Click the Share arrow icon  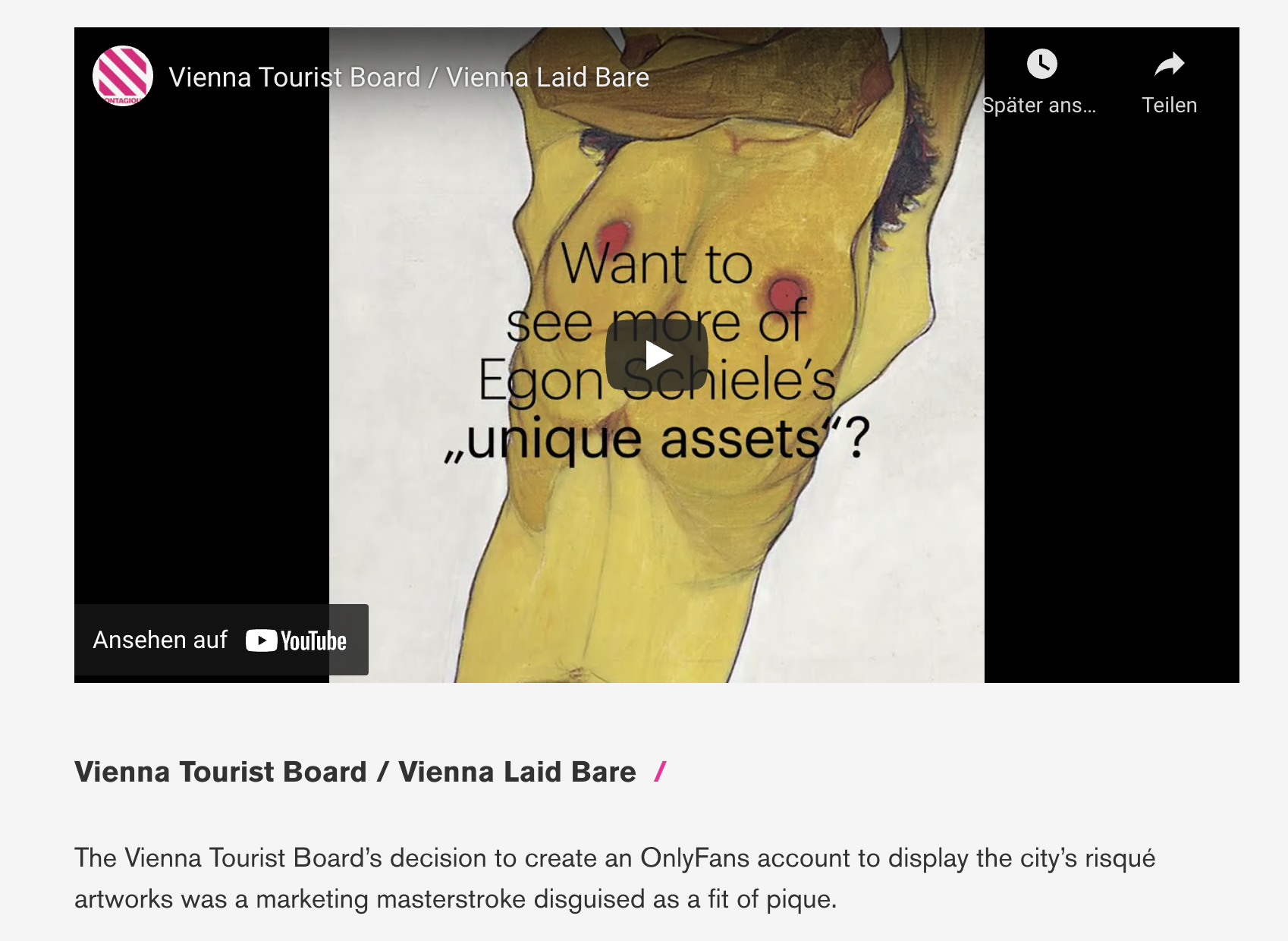(1169, 65)
